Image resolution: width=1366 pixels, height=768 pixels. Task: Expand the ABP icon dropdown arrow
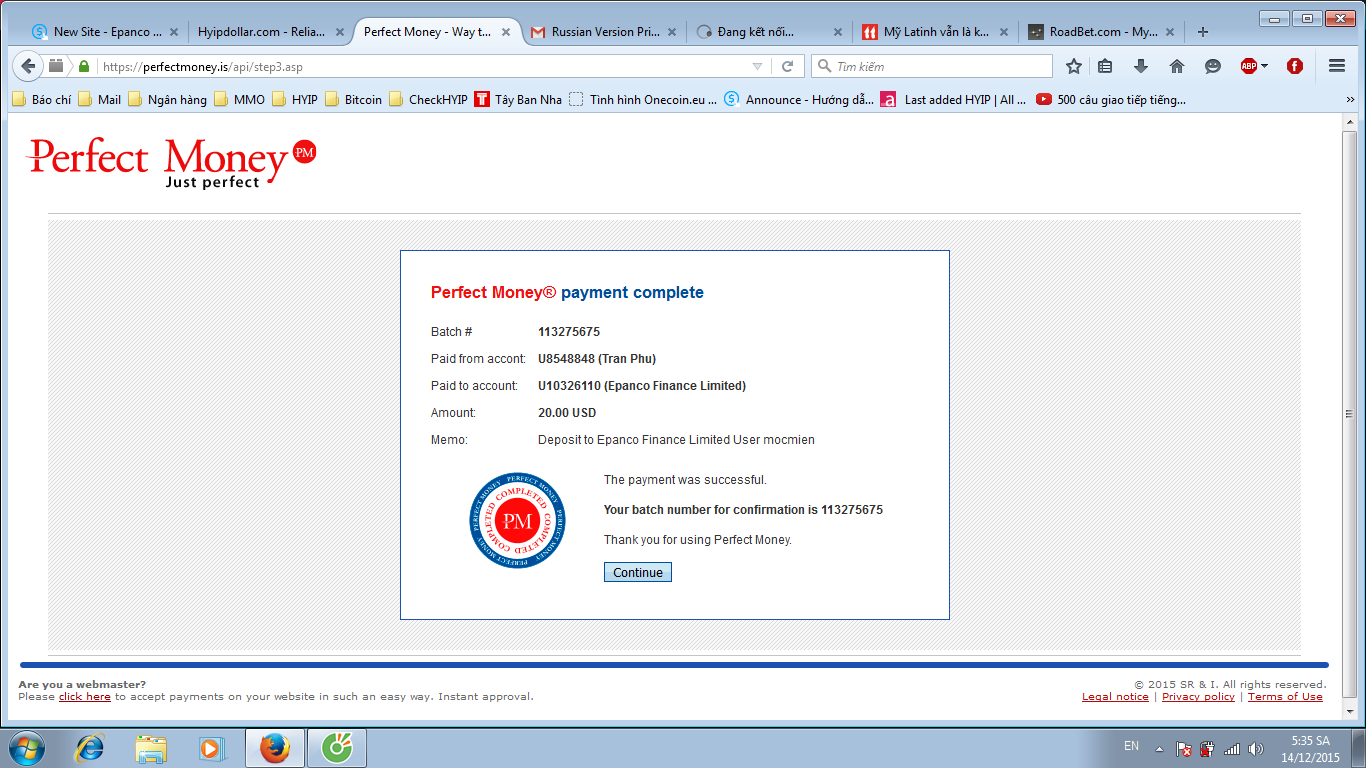(x=1264, y=67)
